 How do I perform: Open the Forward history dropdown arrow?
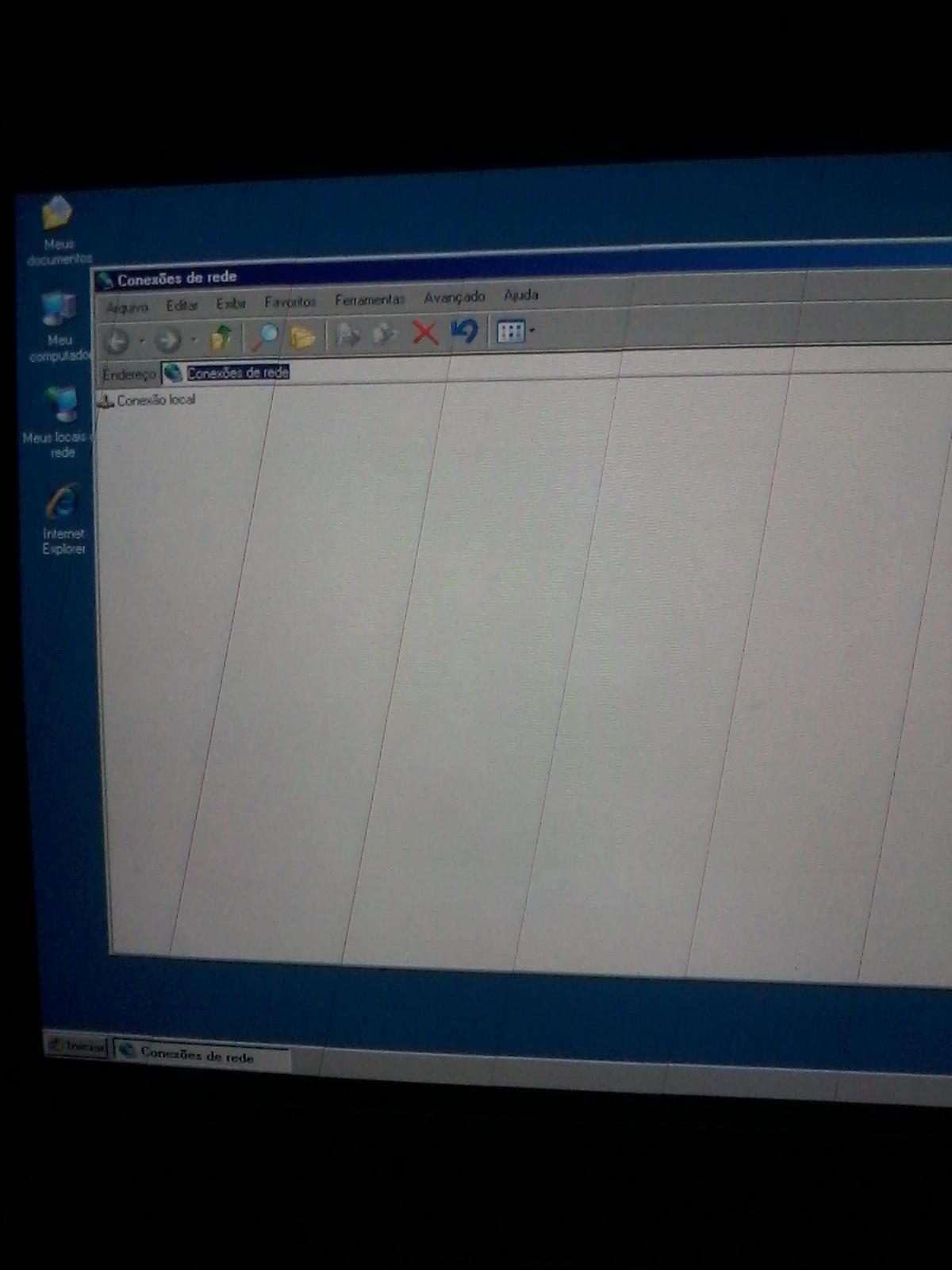(193, 340)
